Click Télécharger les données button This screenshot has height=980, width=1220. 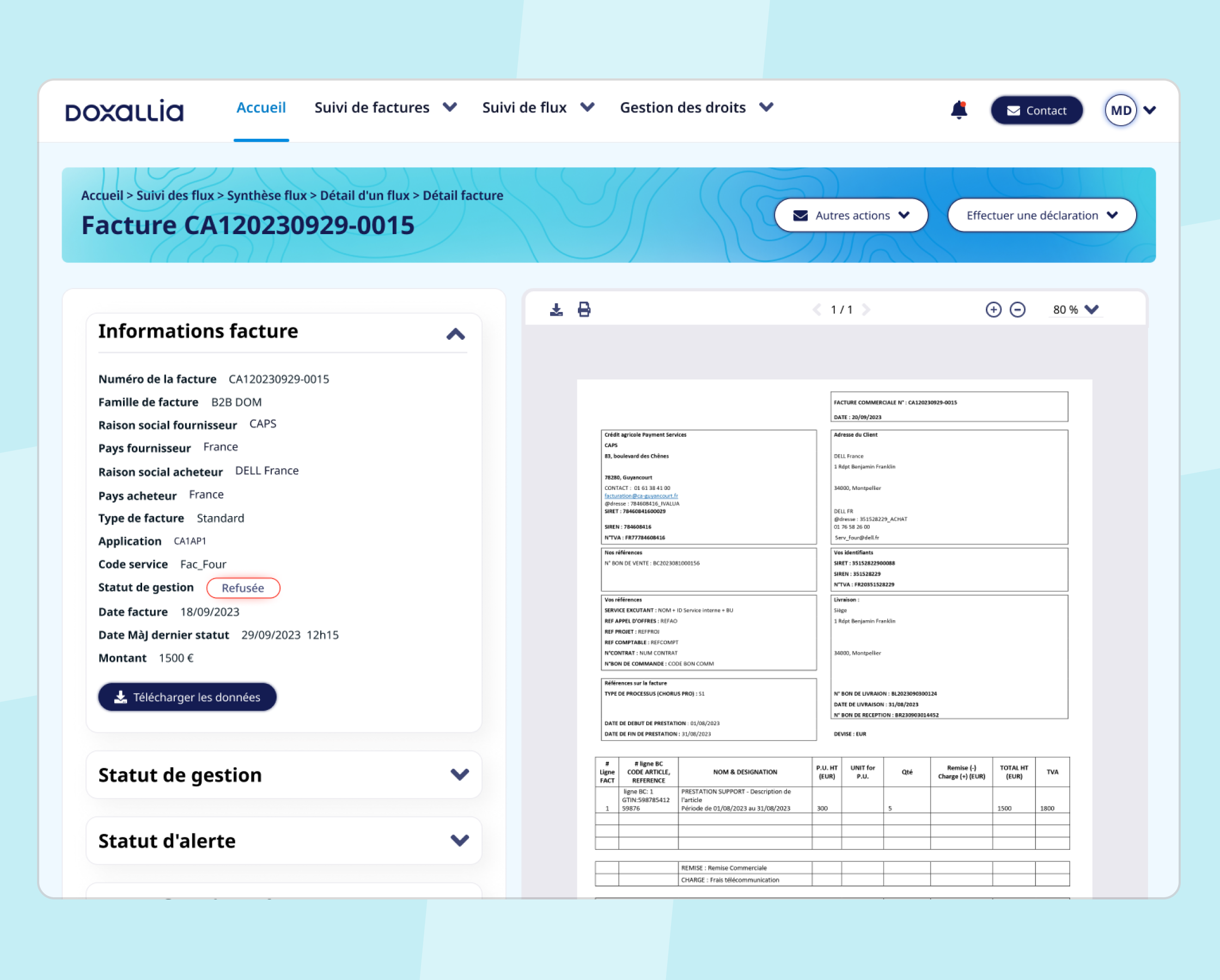point(187,696)
